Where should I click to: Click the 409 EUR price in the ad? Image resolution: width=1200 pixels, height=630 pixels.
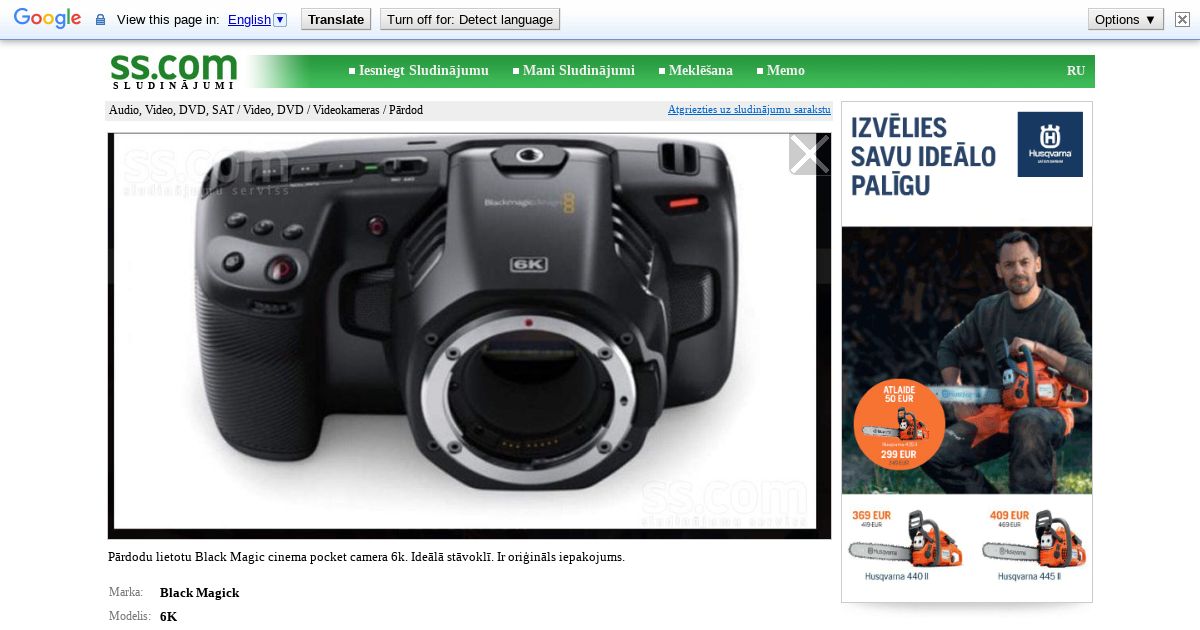(1009, 515)
